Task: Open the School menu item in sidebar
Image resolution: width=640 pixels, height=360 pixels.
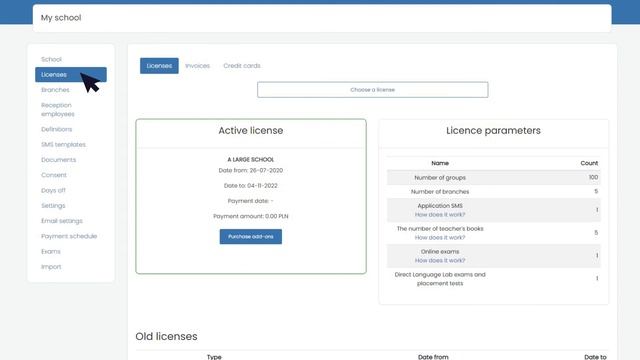Action: click(x=51, y=59)
